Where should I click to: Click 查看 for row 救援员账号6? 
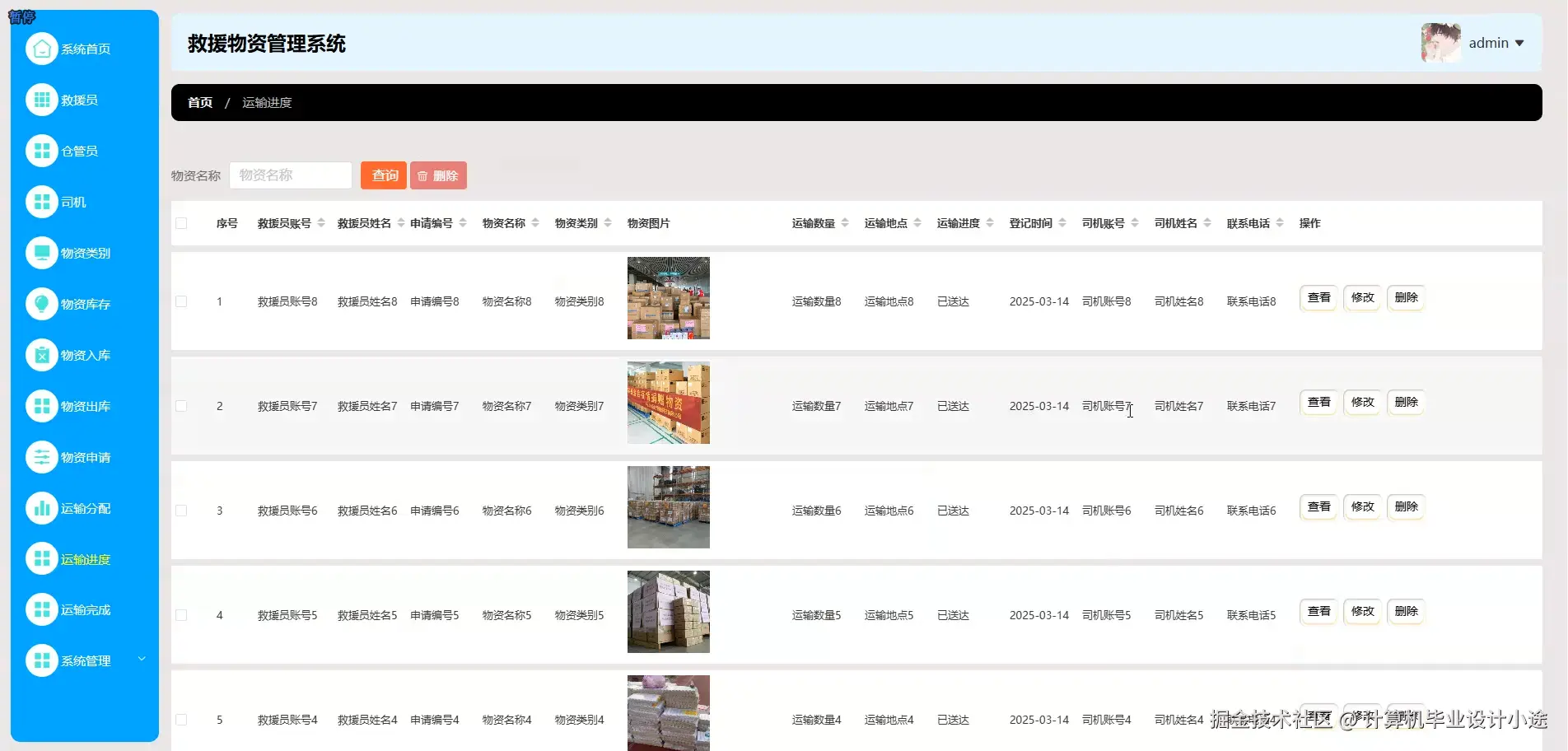click(x=1319, y=506)
